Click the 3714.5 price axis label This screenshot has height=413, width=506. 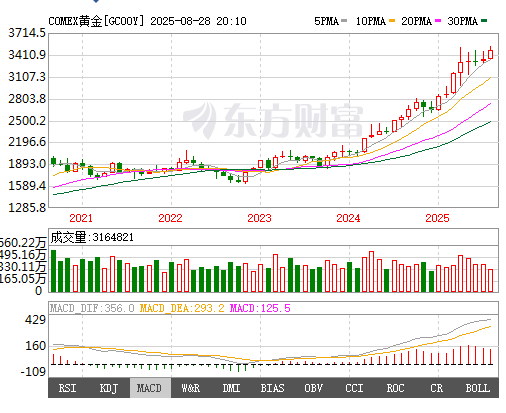click(x=27, y=33)
